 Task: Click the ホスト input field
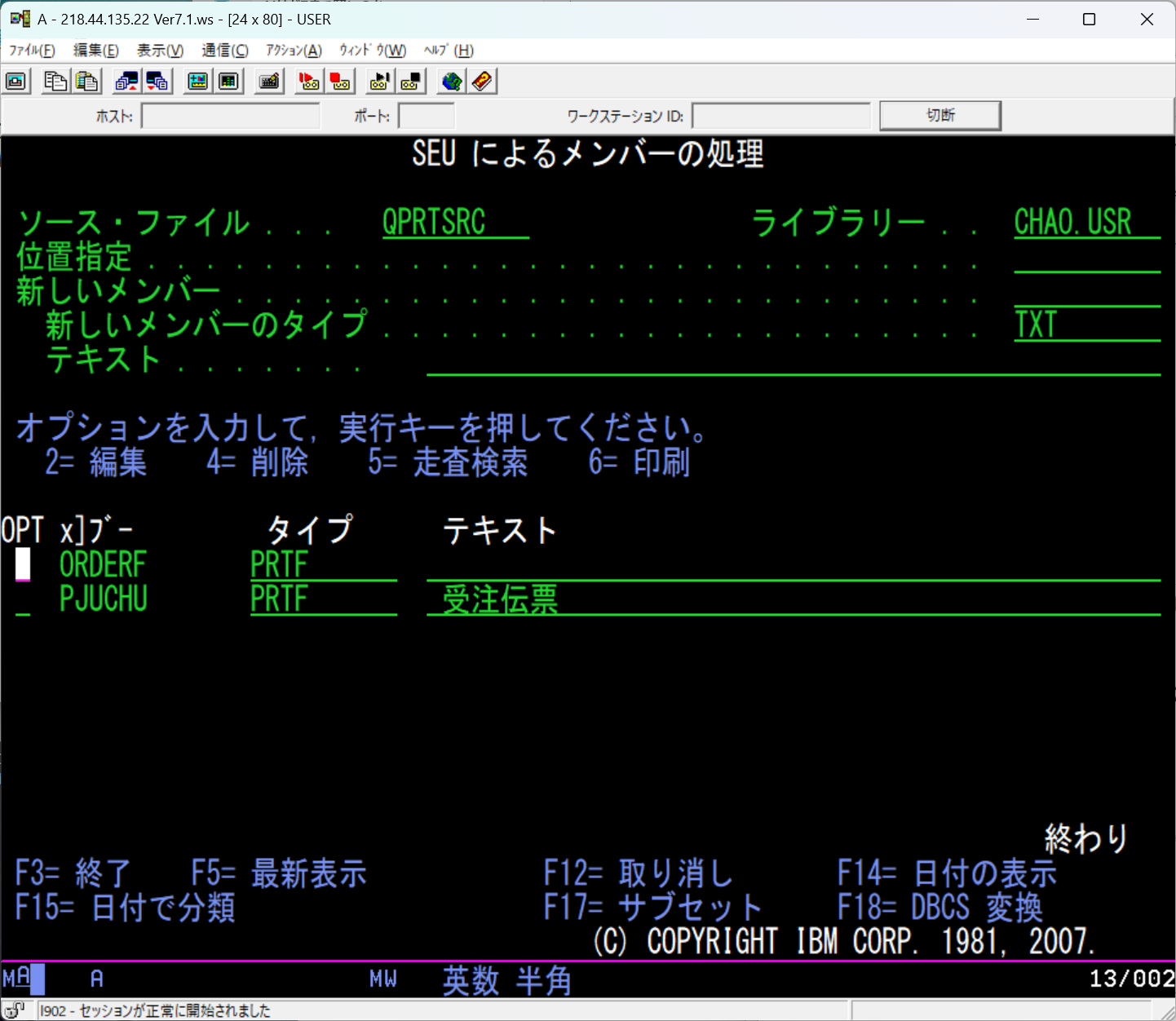pos(231,116)
